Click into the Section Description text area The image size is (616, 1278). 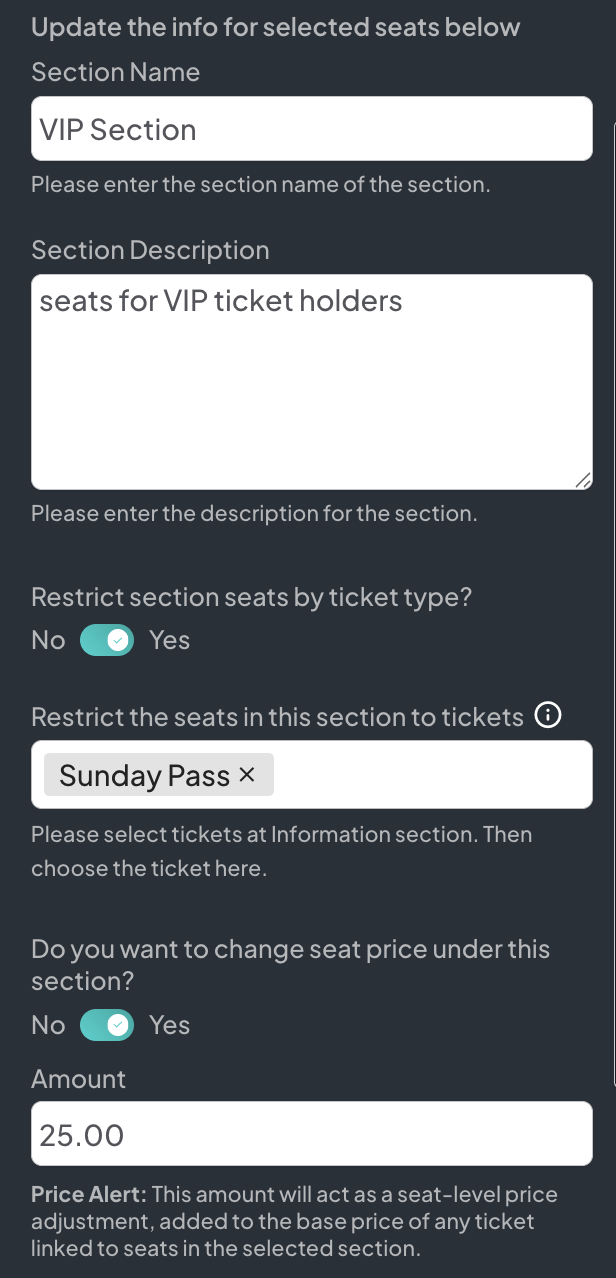(x=312, y=390)
